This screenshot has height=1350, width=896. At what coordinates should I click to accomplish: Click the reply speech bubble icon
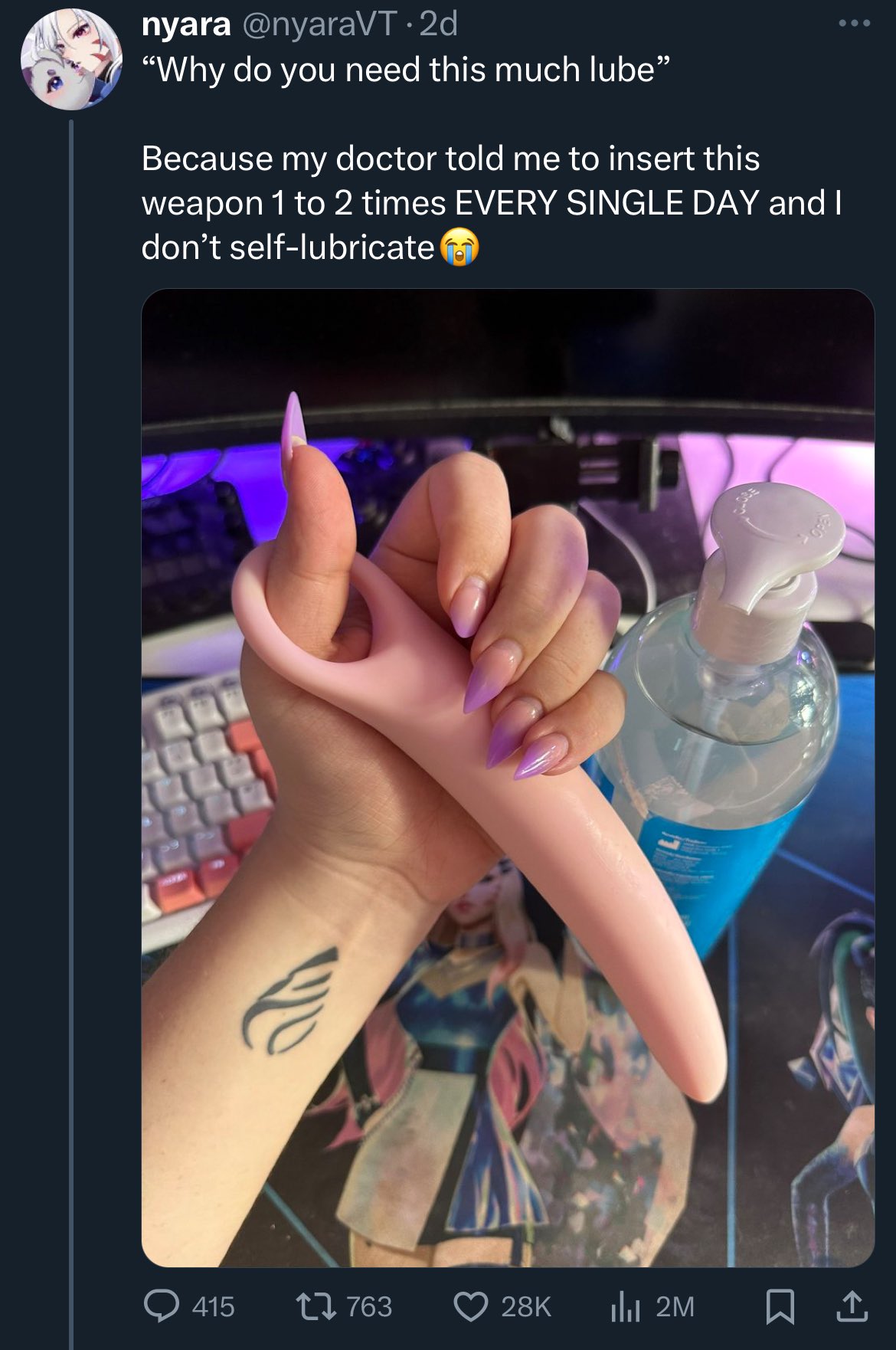pyautogui.click(x=160, y=1306)
